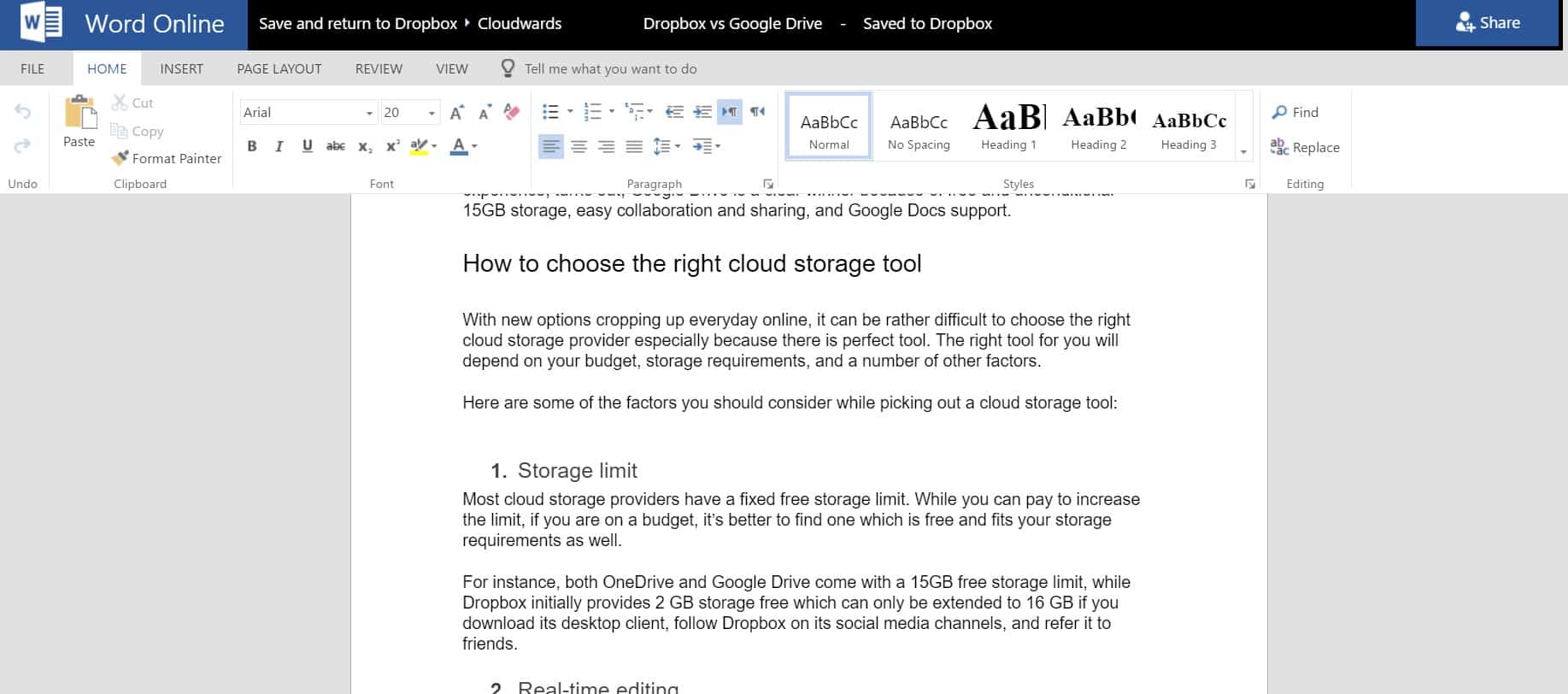
Task: Click the line spacing icon
Action: click(661, 147)
